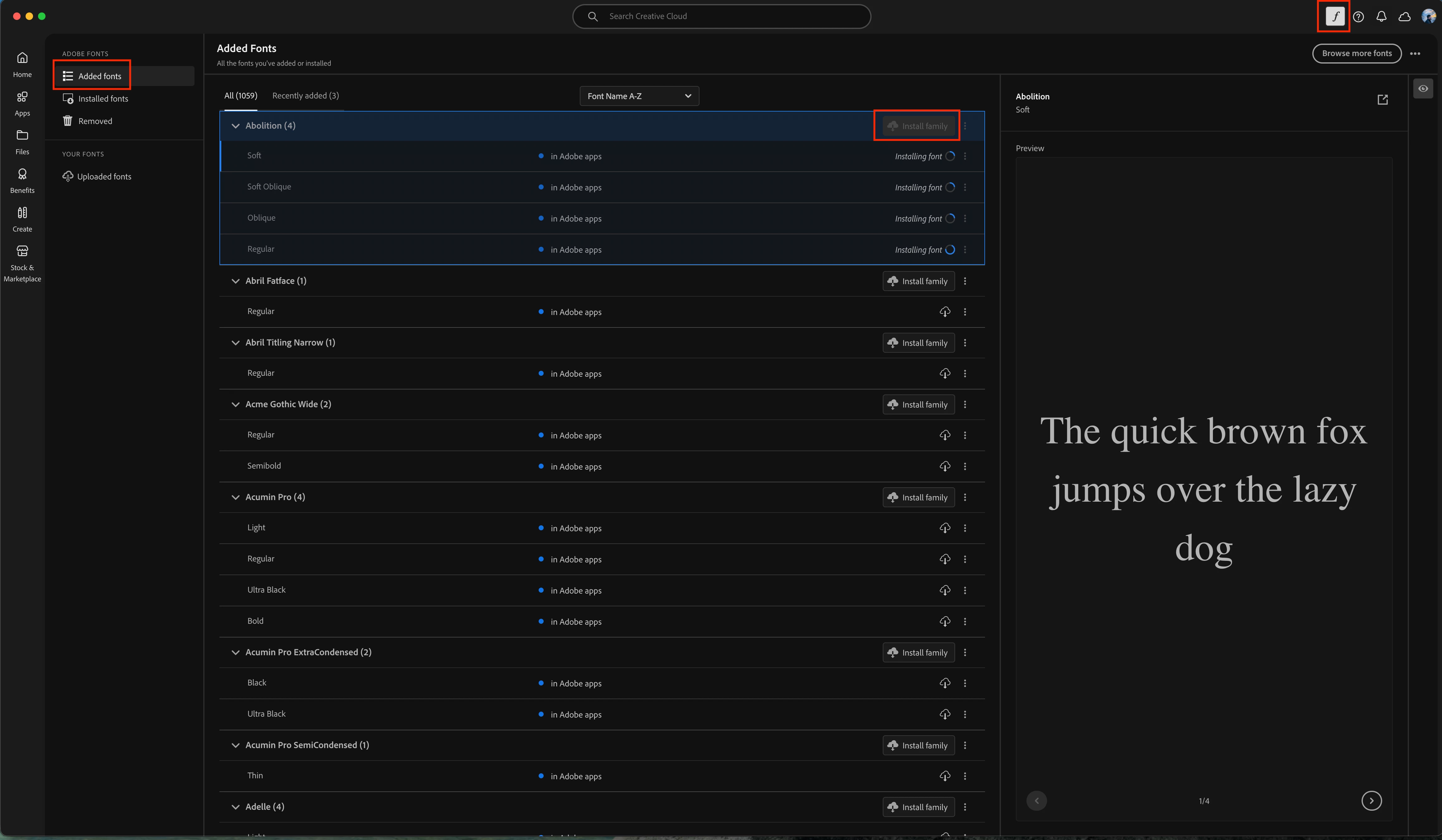Open cloud sync status icon

point(1404,17)
